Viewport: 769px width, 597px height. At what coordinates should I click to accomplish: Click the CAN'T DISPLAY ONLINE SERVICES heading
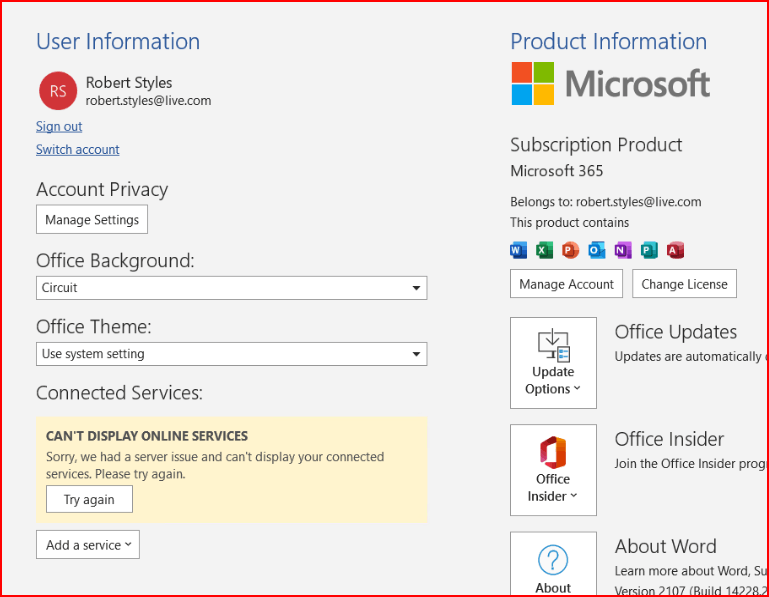click(x=147, y=436)
